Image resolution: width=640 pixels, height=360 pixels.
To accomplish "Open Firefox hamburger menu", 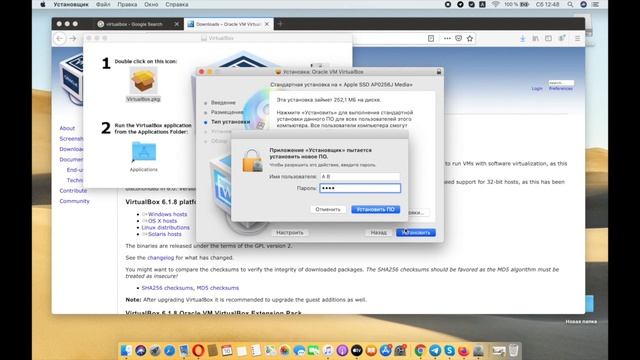I will point(577,38).
